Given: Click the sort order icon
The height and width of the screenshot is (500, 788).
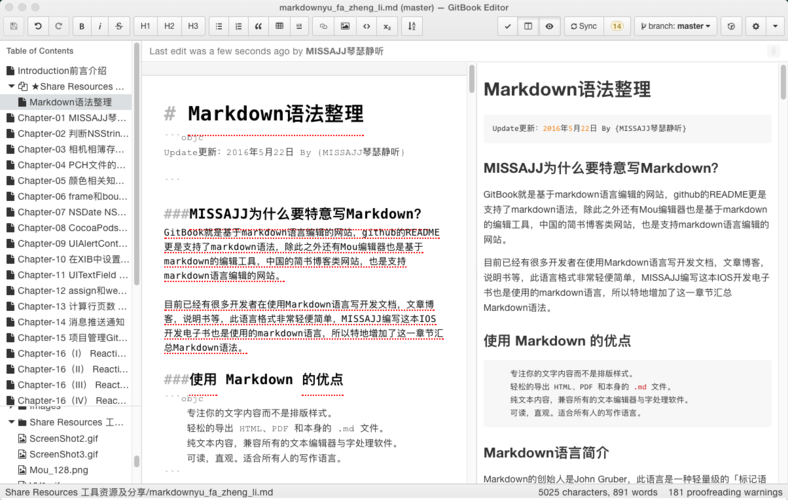Looking at the screenshot, I should coord(412,26).
